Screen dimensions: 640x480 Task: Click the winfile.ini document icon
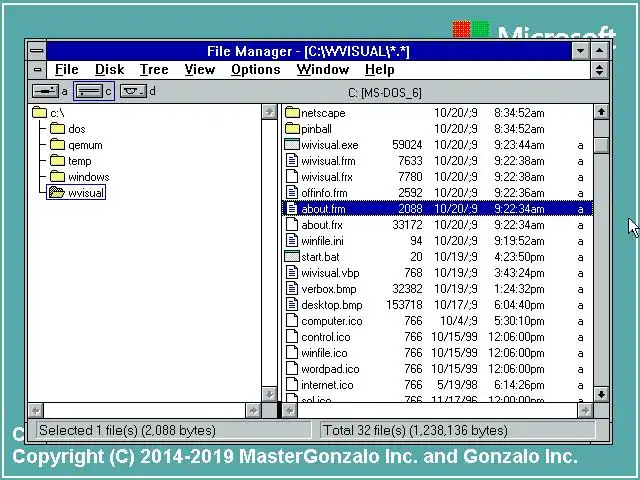click(291, 240)
